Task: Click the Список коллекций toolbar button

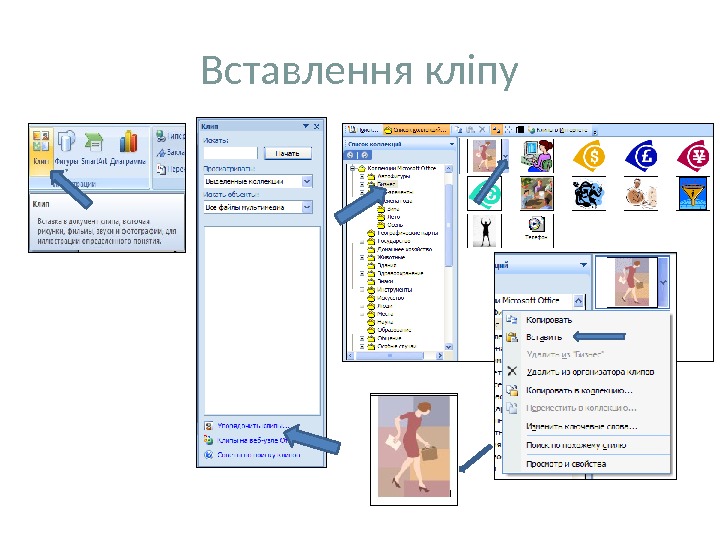Action: point(416,130)
